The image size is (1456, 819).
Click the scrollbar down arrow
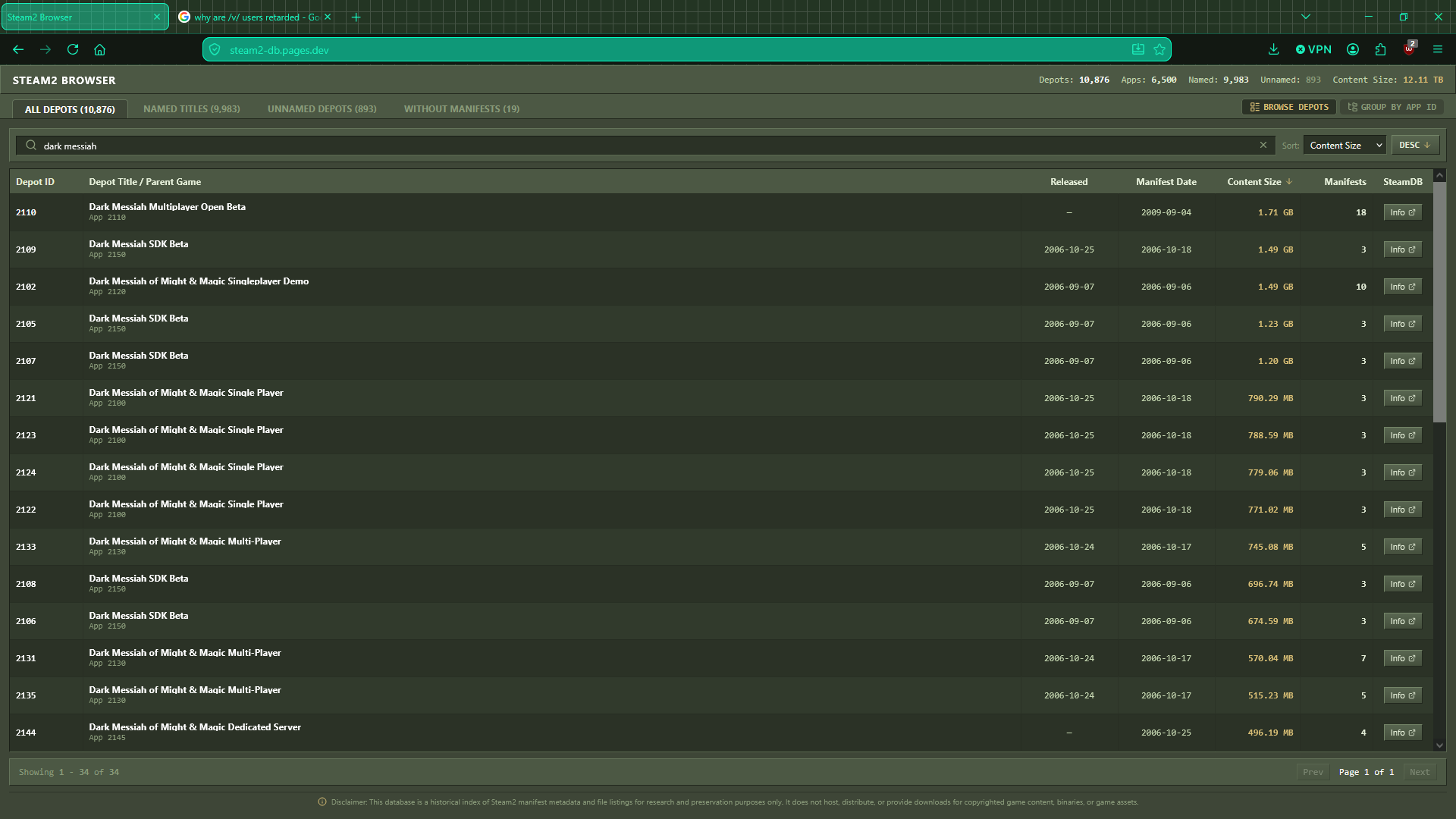(1439, 745)
